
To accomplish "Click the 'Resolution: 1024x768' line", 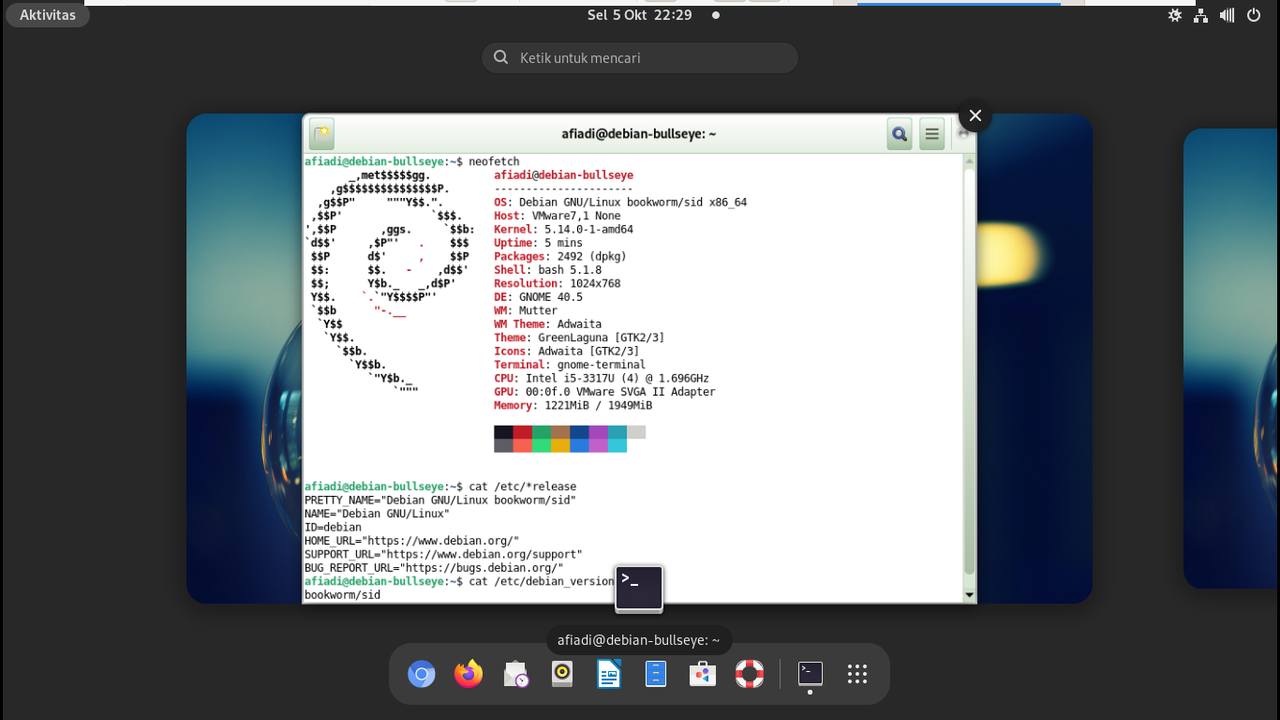I will (557, 283).
